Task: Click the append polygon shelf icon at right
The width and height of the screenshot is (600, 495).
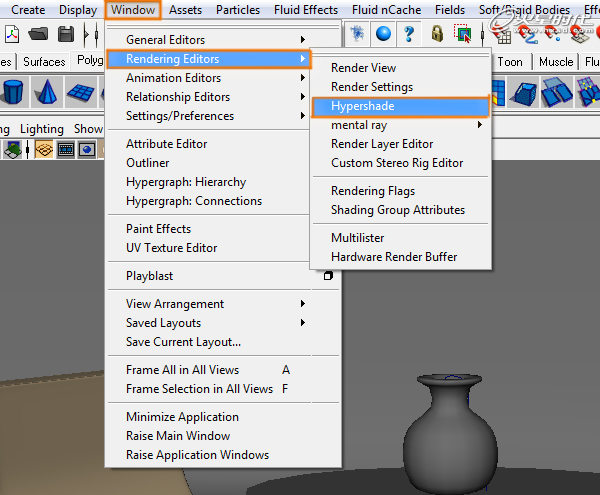Action: point(589,92)
